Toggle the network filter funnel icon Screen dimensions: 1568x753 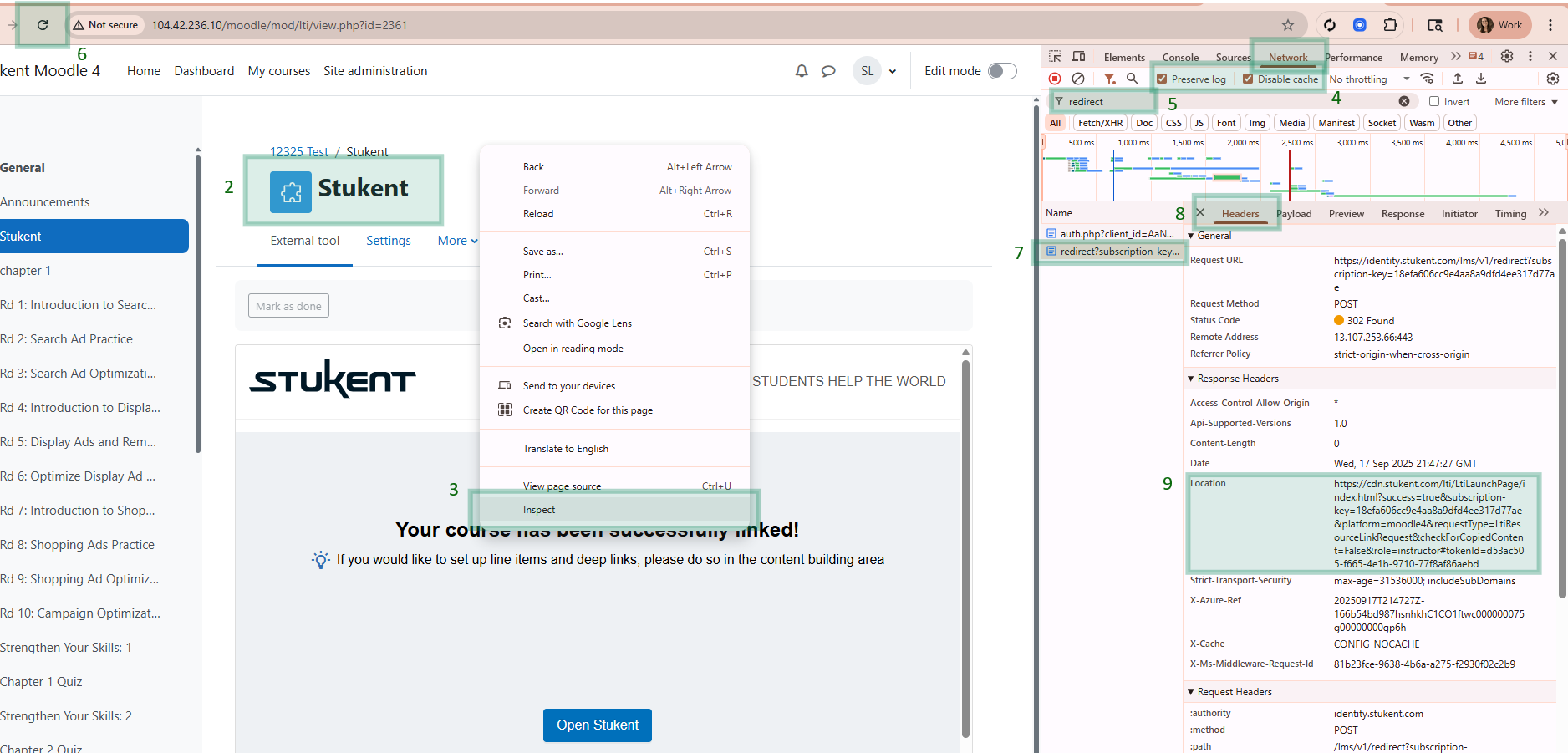(x=1109, y=79)
